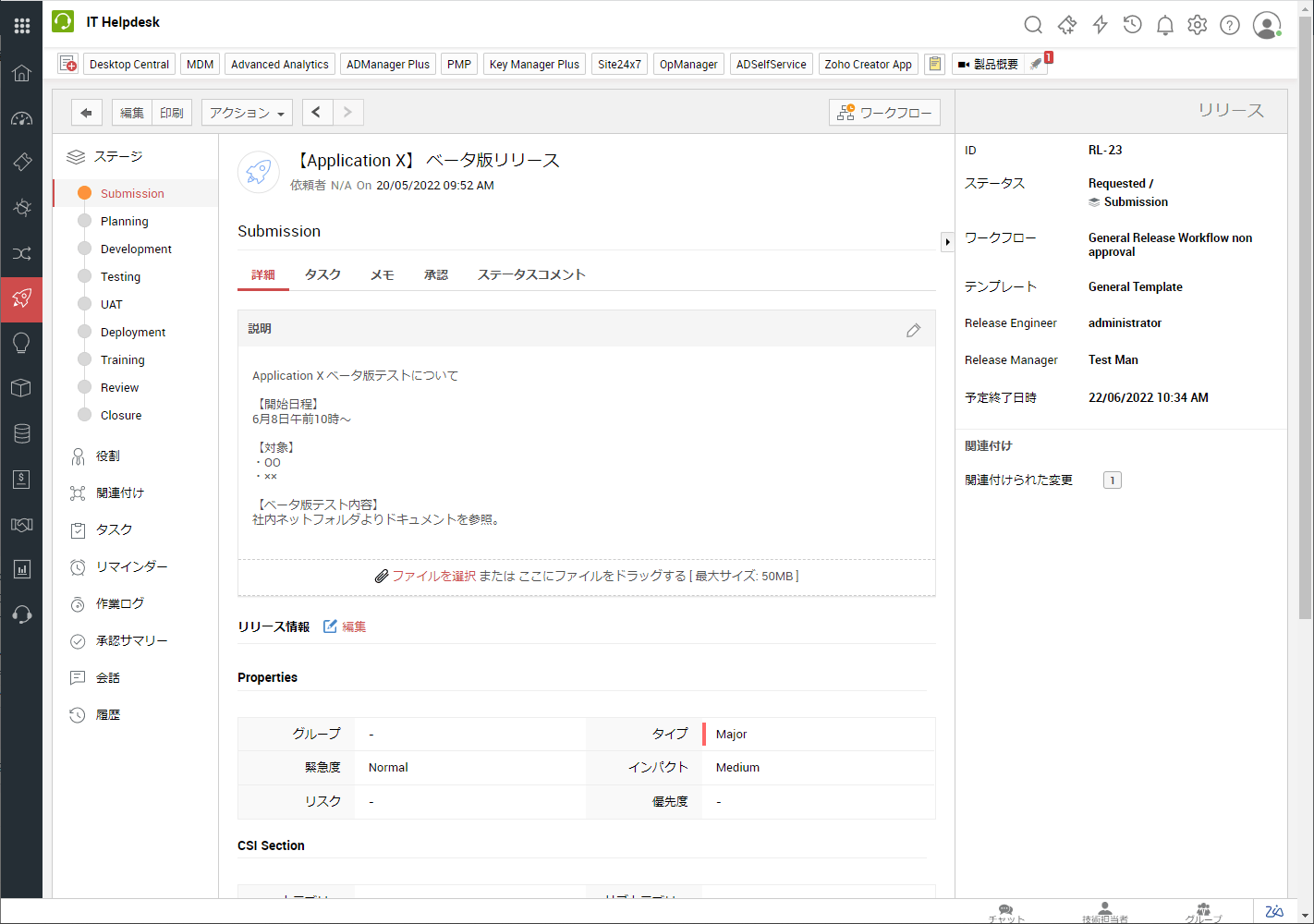Open the Releases rocket icon in sidebar
Image resolution: width=1314 pixels, height=924 pixels.
coord(22,298)
